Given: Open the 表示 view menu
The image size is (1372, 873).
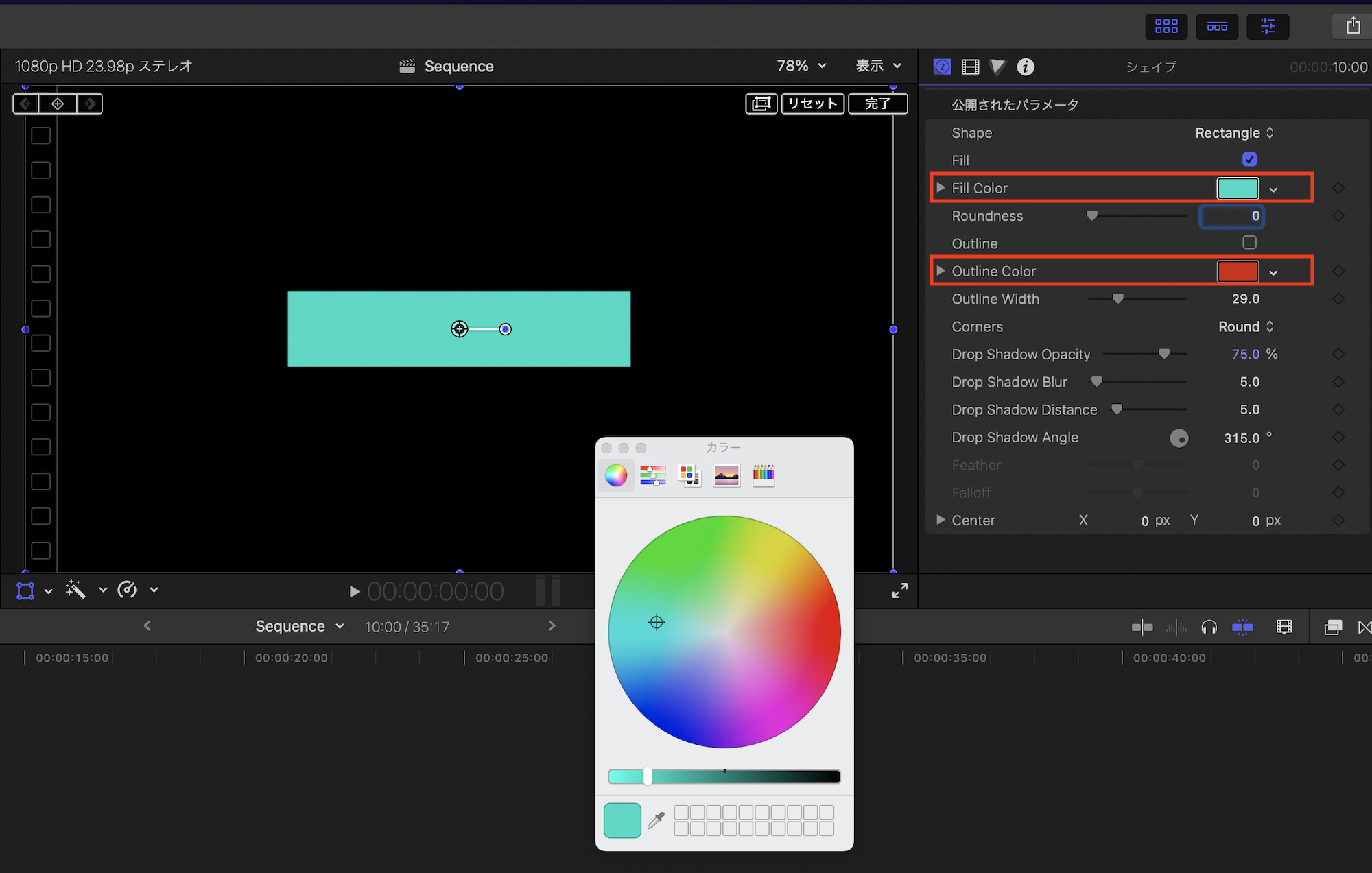Looking at the screenshot, I should click(877, 66).
